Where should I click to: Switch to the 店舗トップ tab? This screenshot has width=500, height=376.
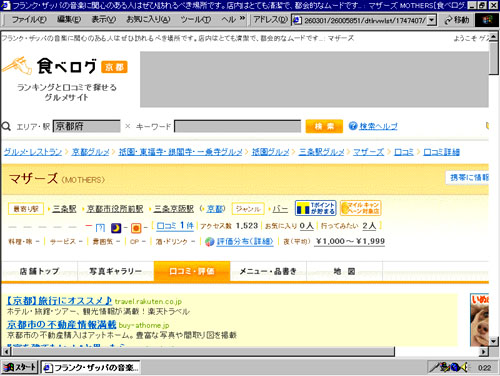coord(39,271)
